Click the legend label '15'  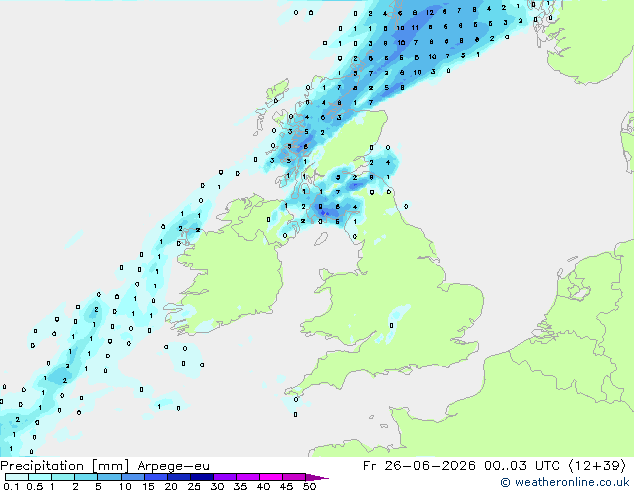(148, 486)
